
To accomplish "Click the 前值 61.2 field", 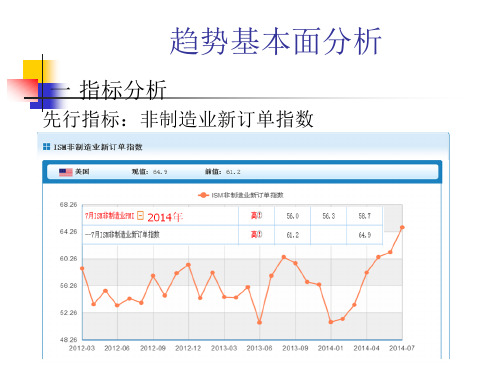I will point(222,172).
